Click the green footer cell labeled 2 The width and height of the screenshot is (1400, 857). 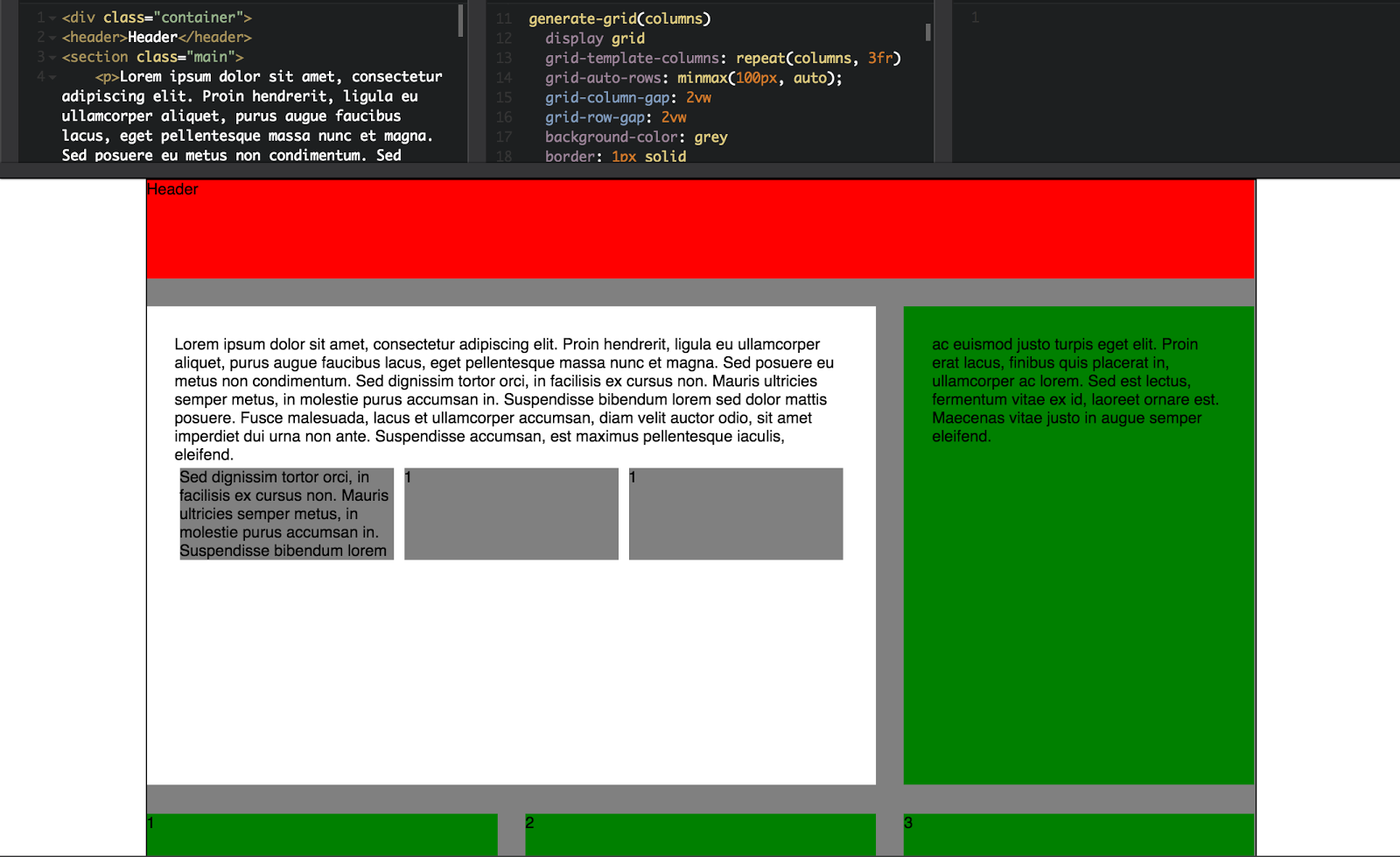click(x=700, y=835)
